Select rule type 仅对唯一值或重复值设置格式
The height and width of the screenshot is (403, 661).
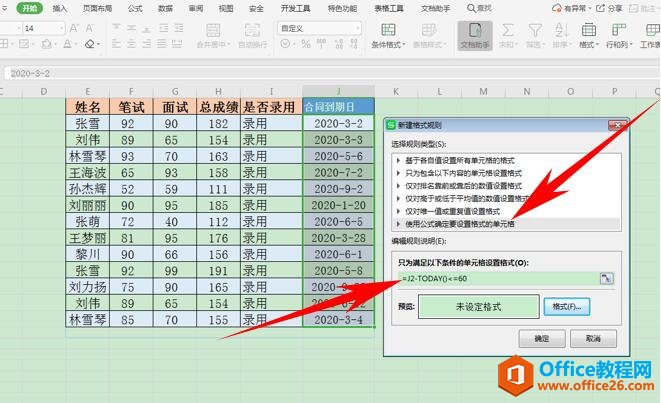[462, 211]
